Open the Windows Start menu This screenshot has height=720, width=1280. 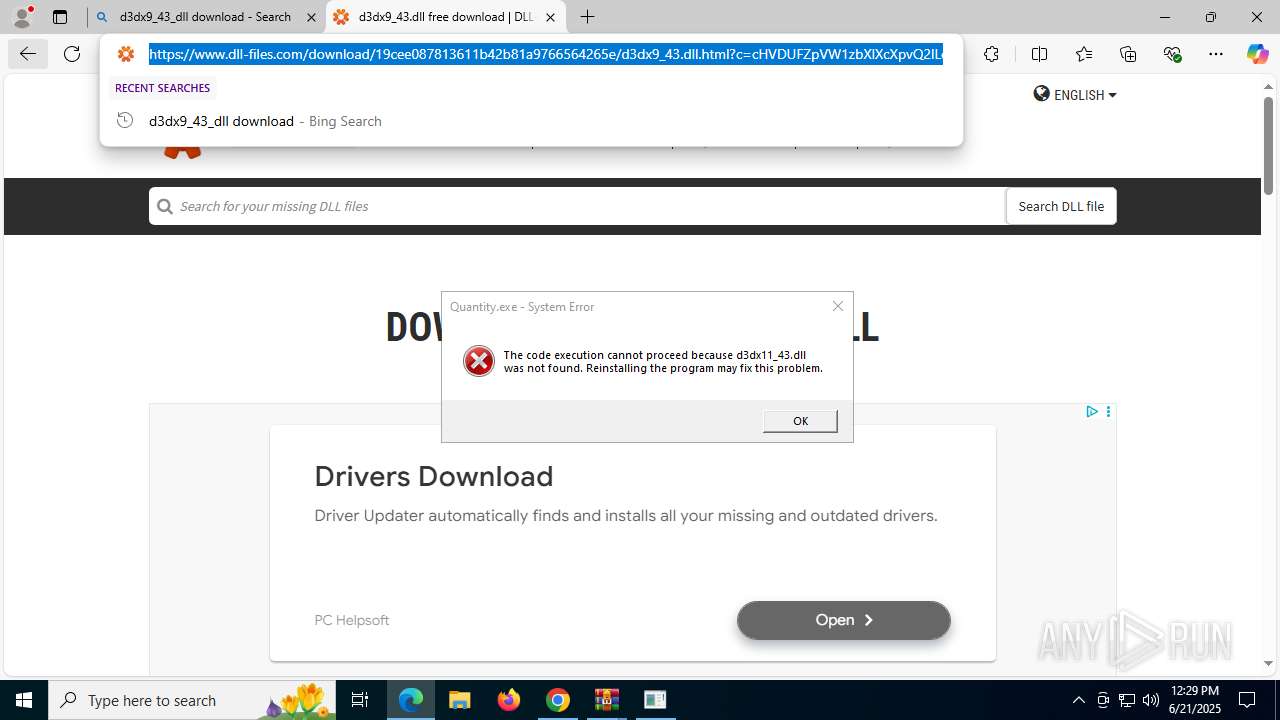pos(24,700)
